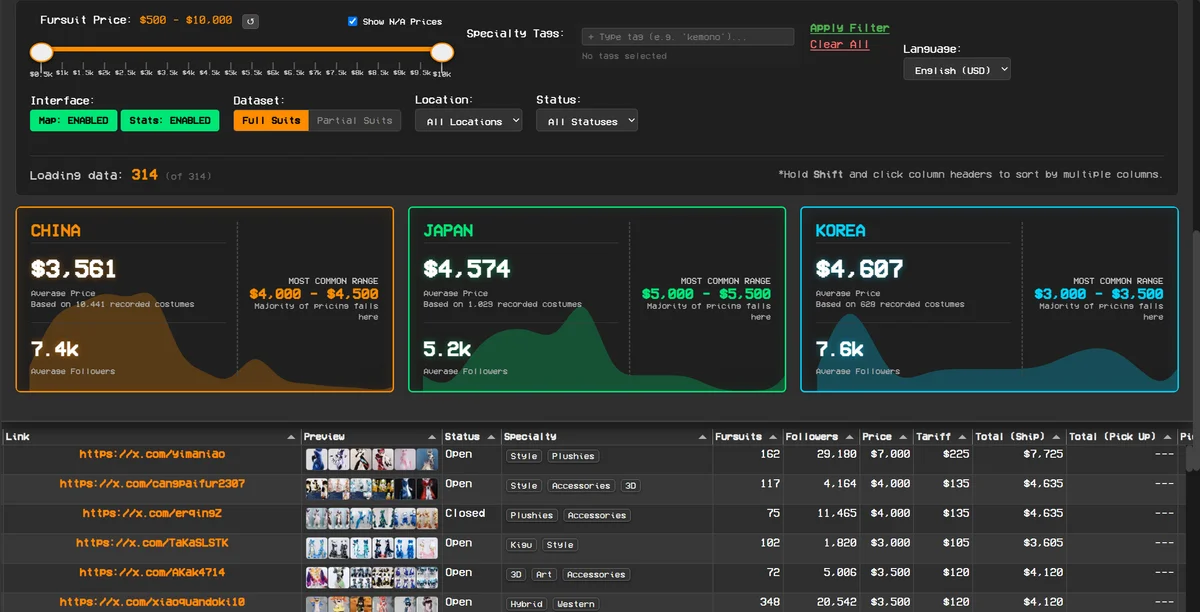
Task: Focus the Specialty Tags input field
Action: [688, 37]
